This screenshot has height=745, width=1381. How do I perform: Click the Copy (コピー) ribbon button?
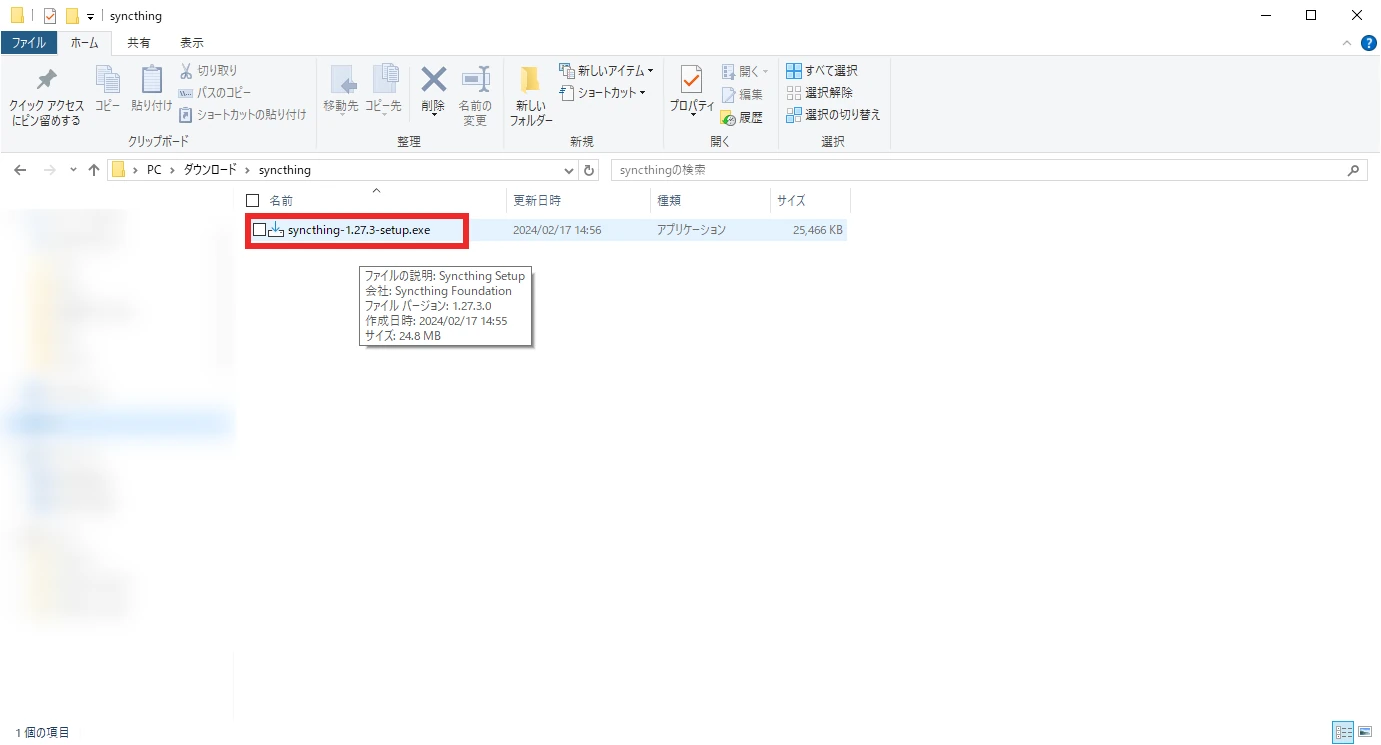pos(107,90)
